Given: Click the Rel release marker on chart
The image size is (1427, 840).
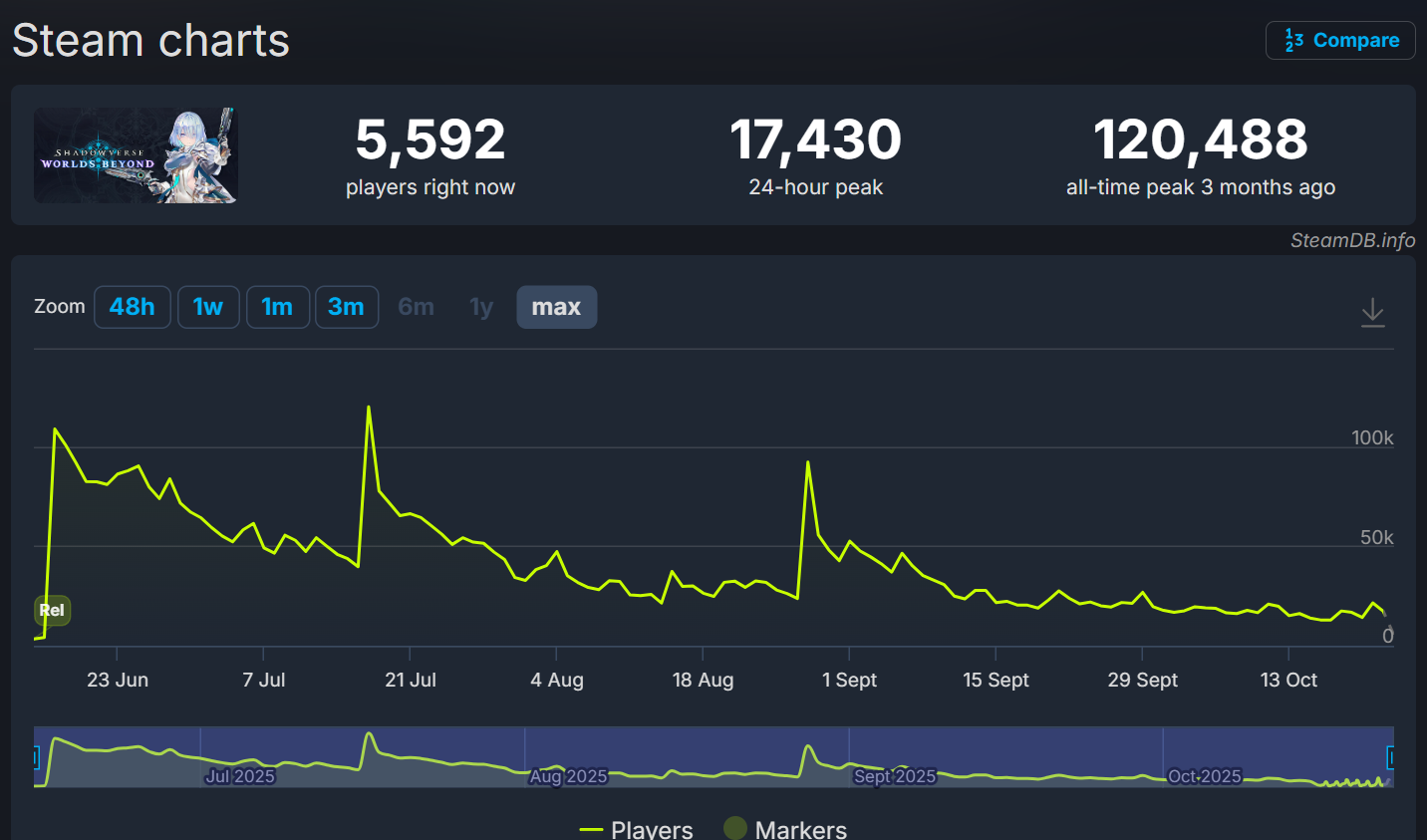Looking at the screenshot, I should coord(52,610).
